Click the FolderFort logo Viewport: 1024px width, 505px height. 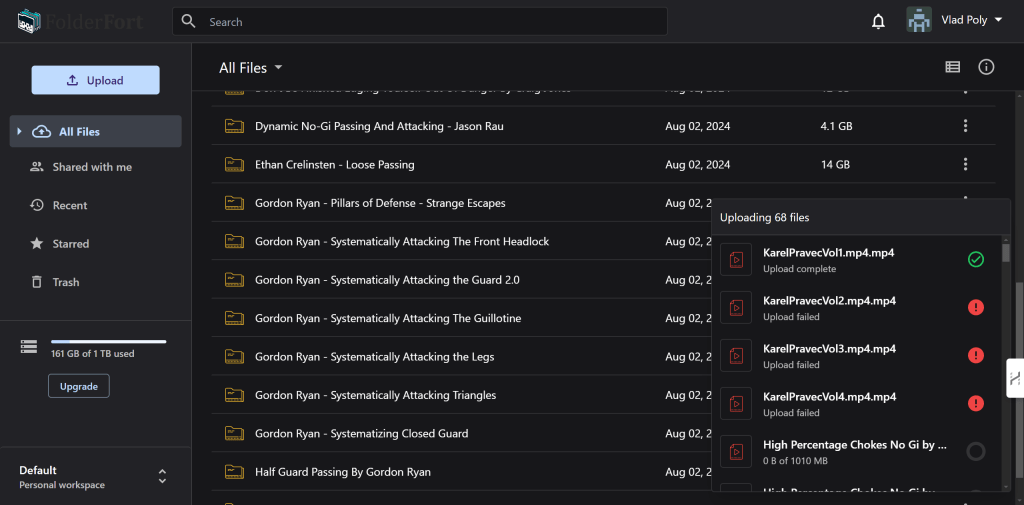(x=80, y=22)
